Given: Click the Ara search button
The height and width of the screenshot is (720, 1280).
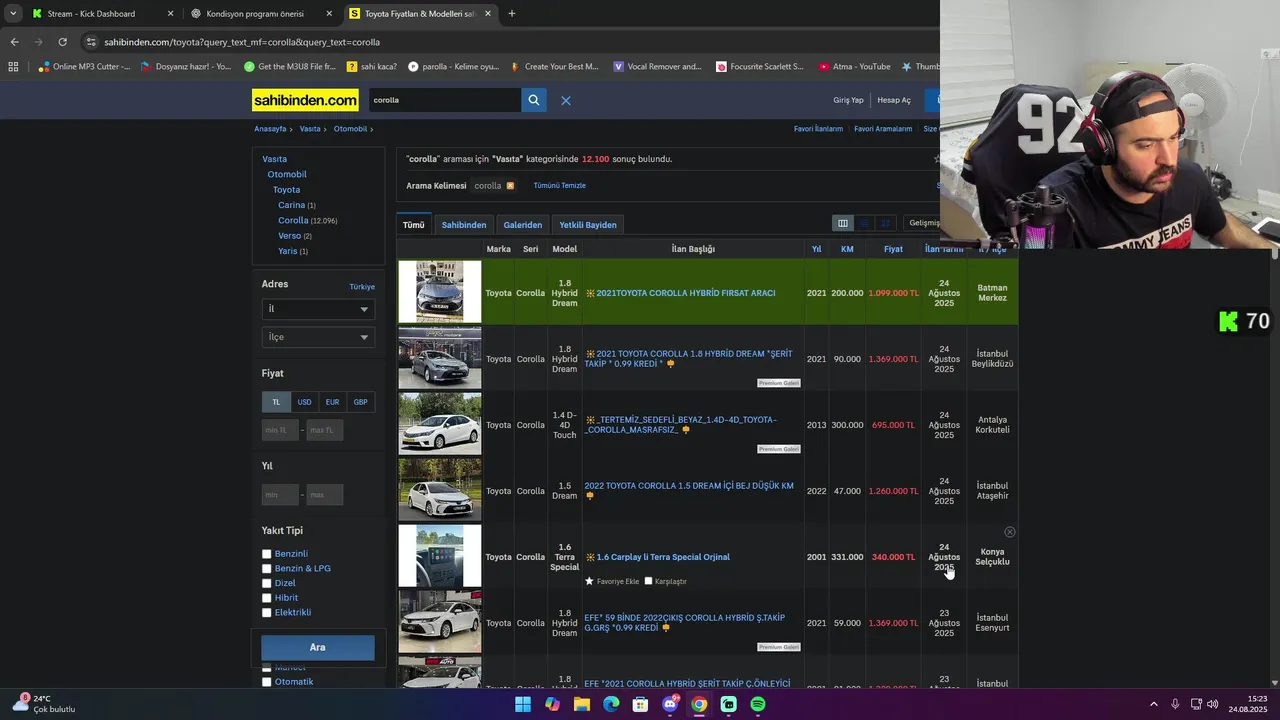Looking at the screenshot, I should (x=318, y=647).
